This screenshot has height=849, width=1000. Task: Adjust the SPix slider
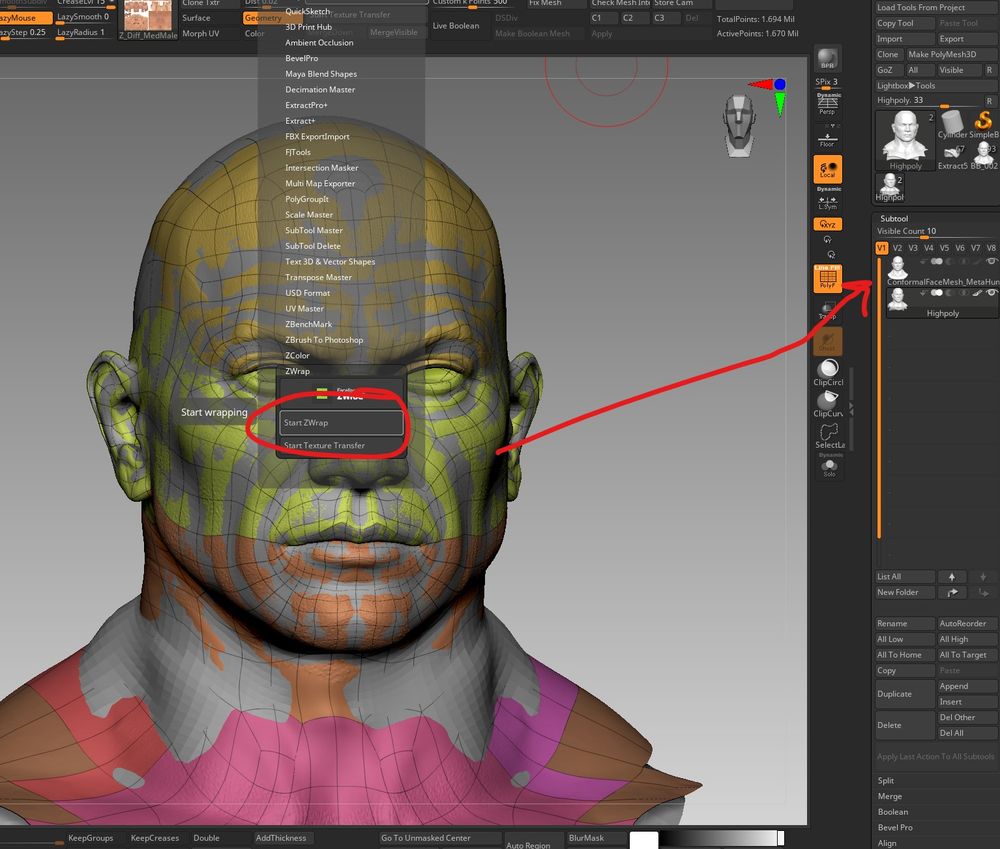[x=827, y=83]
